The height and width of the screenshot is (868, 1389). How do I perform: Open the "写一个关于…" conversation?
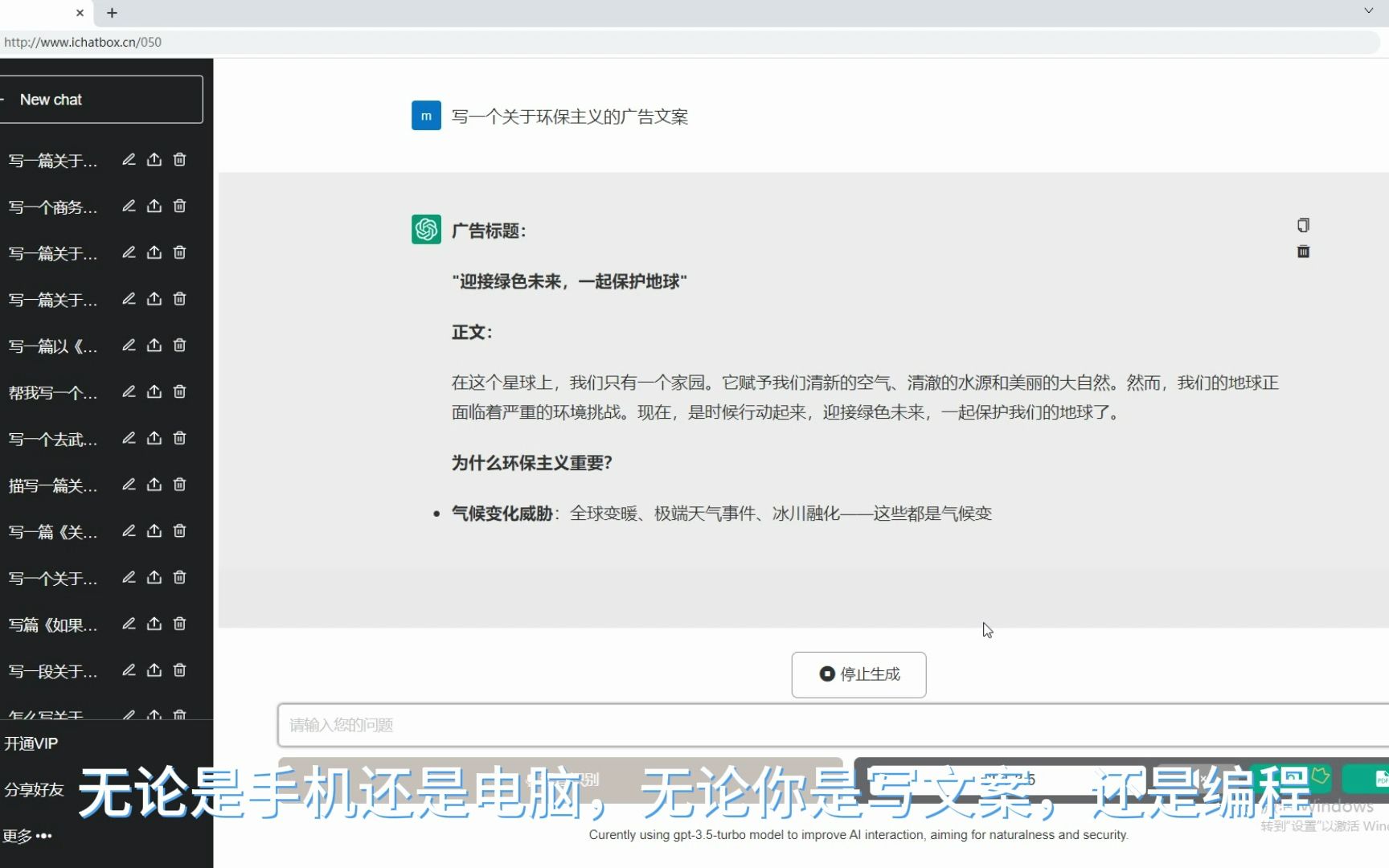tap(53, 579)
